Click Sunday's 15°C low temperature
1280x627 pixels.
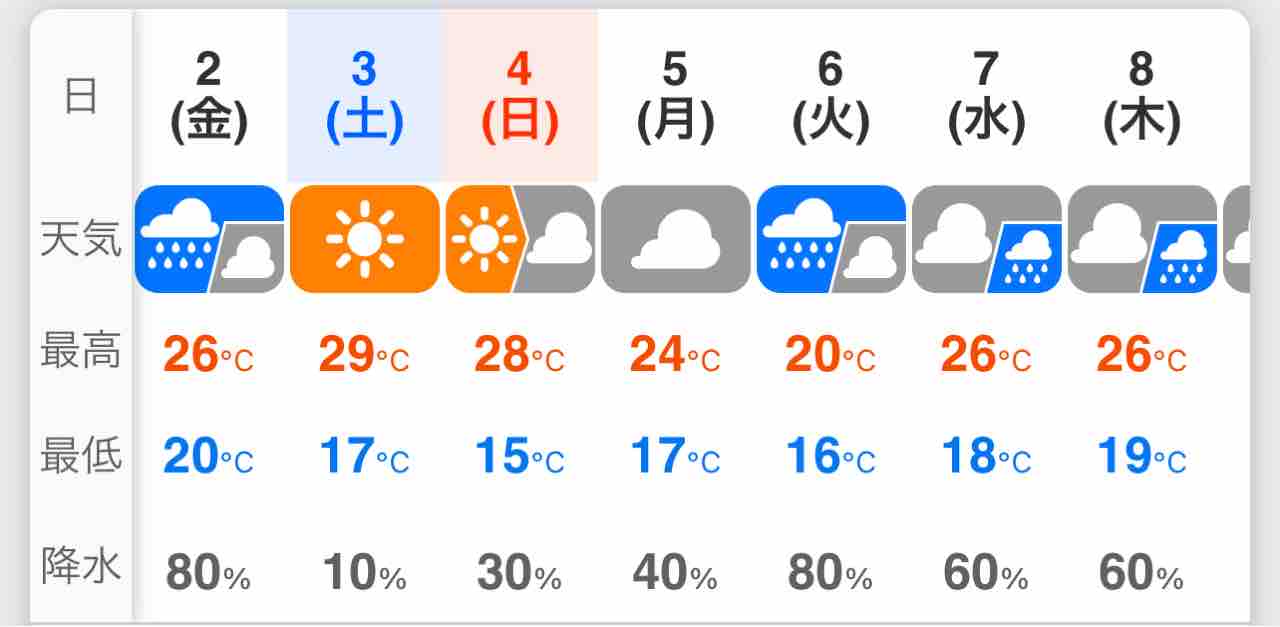[x=520, y=457]
